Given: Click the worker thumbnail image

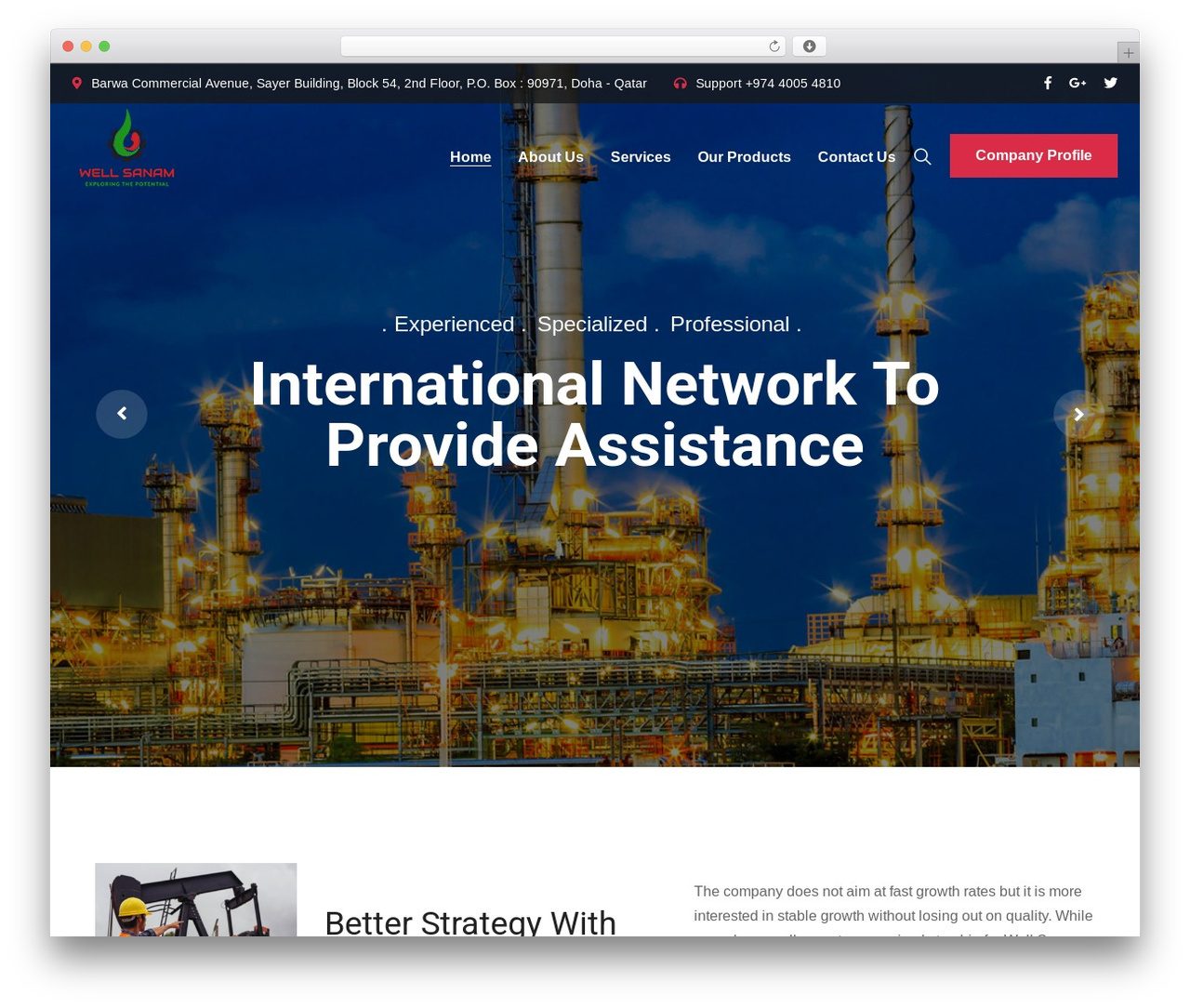Looking at the screenshot, I should pyautogui.click(x=196, y=899).
